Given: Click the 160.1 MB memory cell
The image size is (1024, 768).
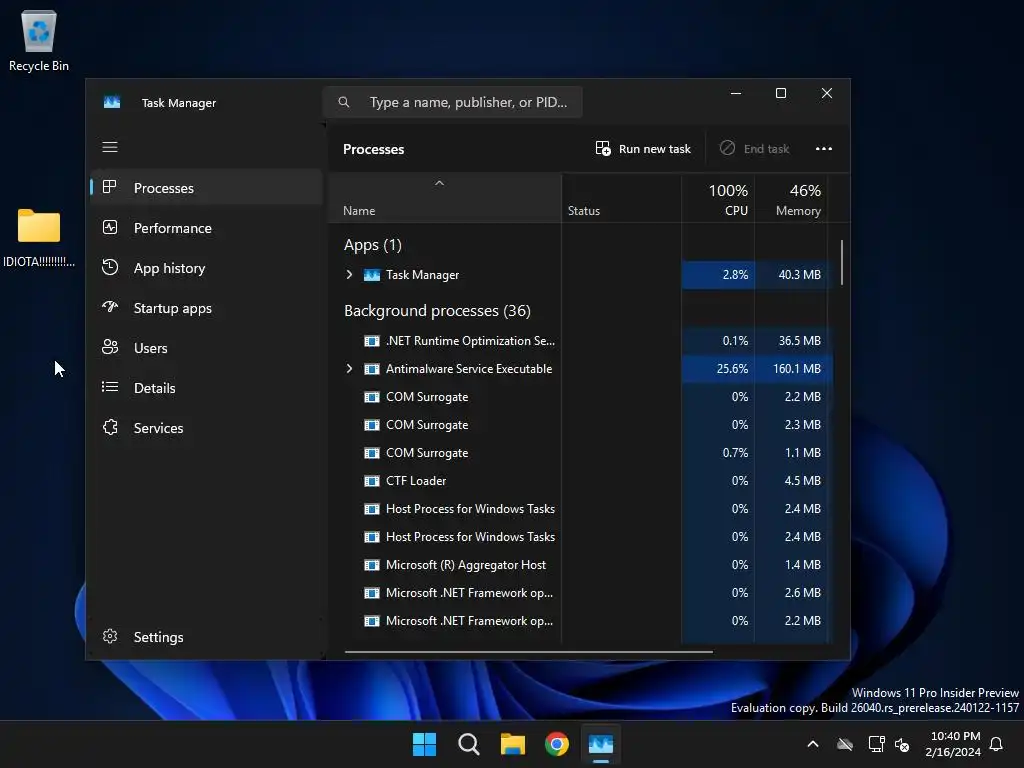Looking at the screenshot, I should tap(792, 369).
